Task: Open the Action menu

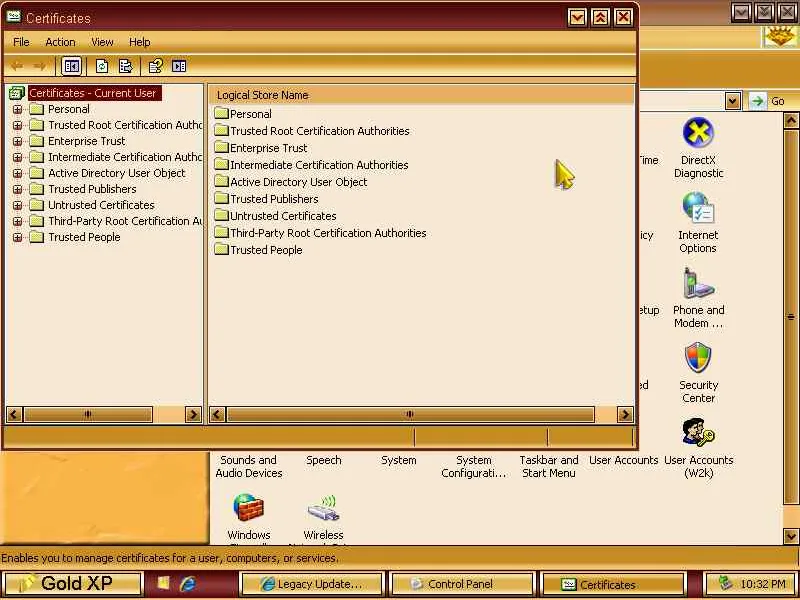Action: 60,42
